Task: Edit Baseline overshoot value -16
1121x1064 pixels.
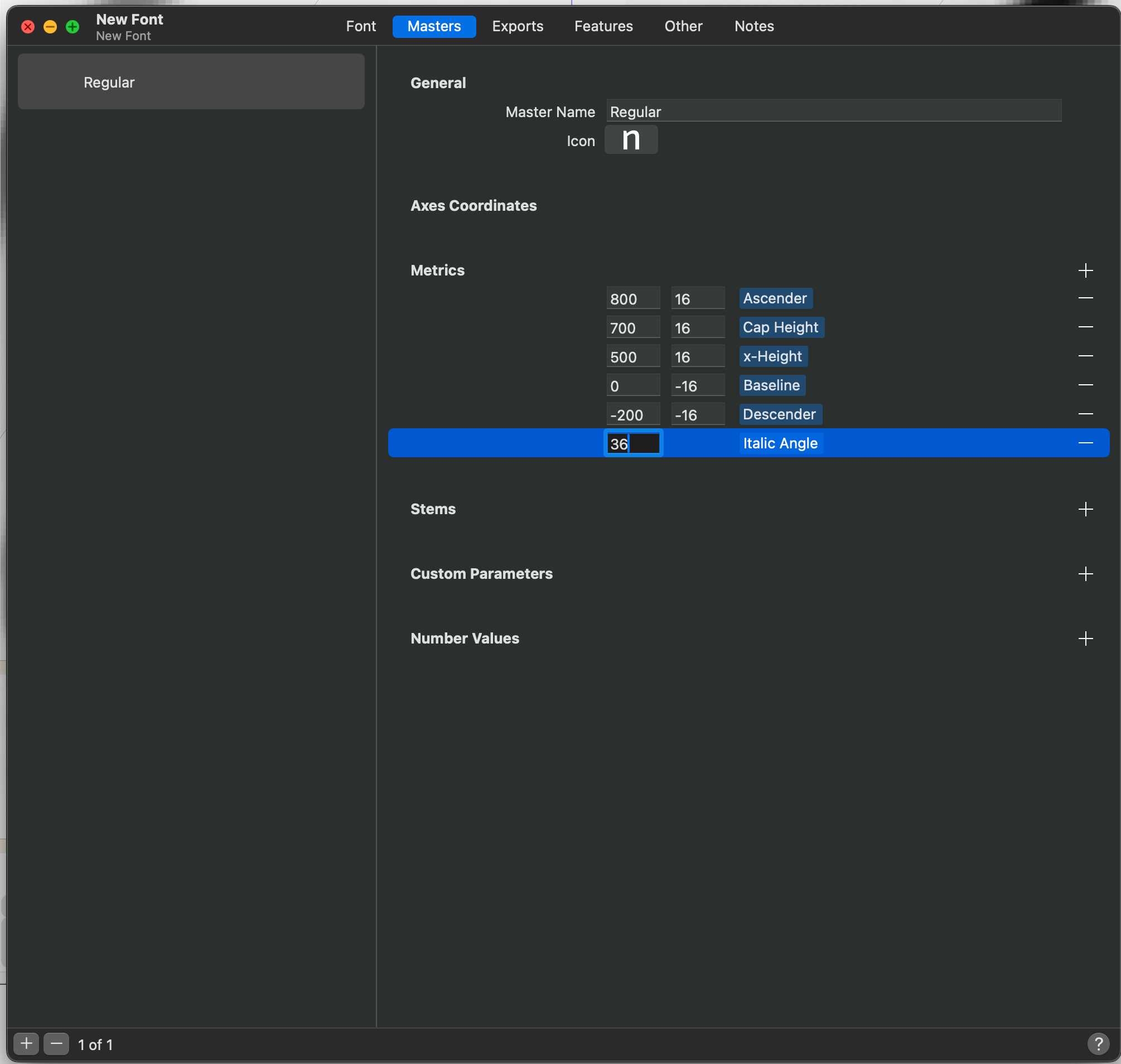Action: pyautogui.click(x=698, y=385)
